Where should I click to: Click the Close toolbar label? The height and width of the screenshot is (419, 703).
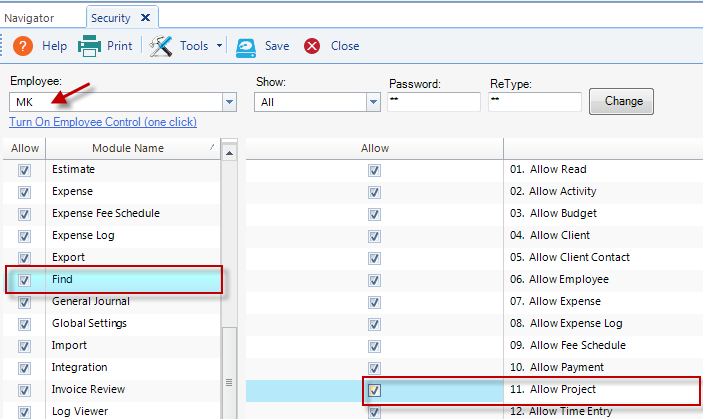click(345, 46)
